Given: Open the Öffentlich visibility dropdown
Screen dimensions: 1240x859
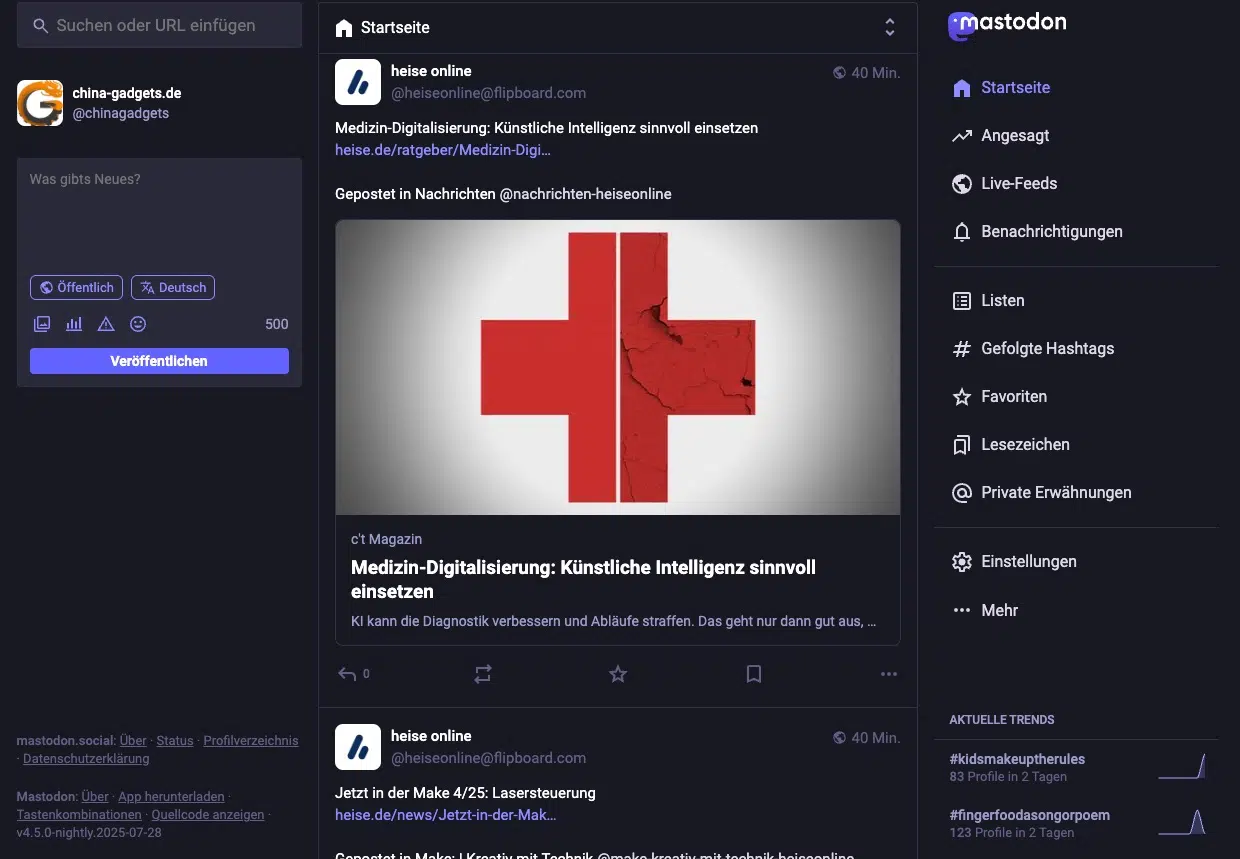Looking at the screenshot, I should [x=76, y=288].
